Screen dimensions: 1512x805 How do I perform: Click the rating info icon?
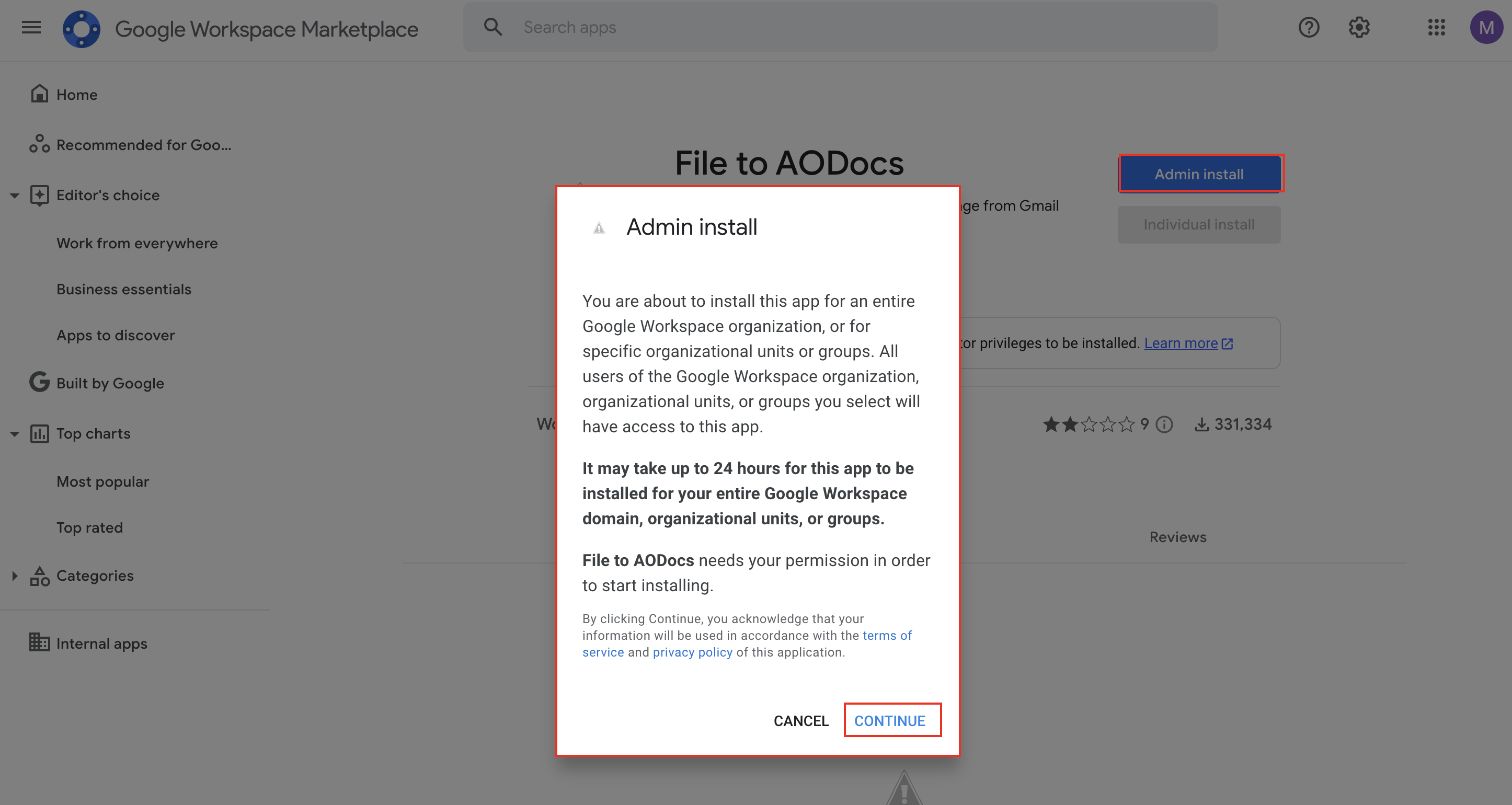[1164, 424]
